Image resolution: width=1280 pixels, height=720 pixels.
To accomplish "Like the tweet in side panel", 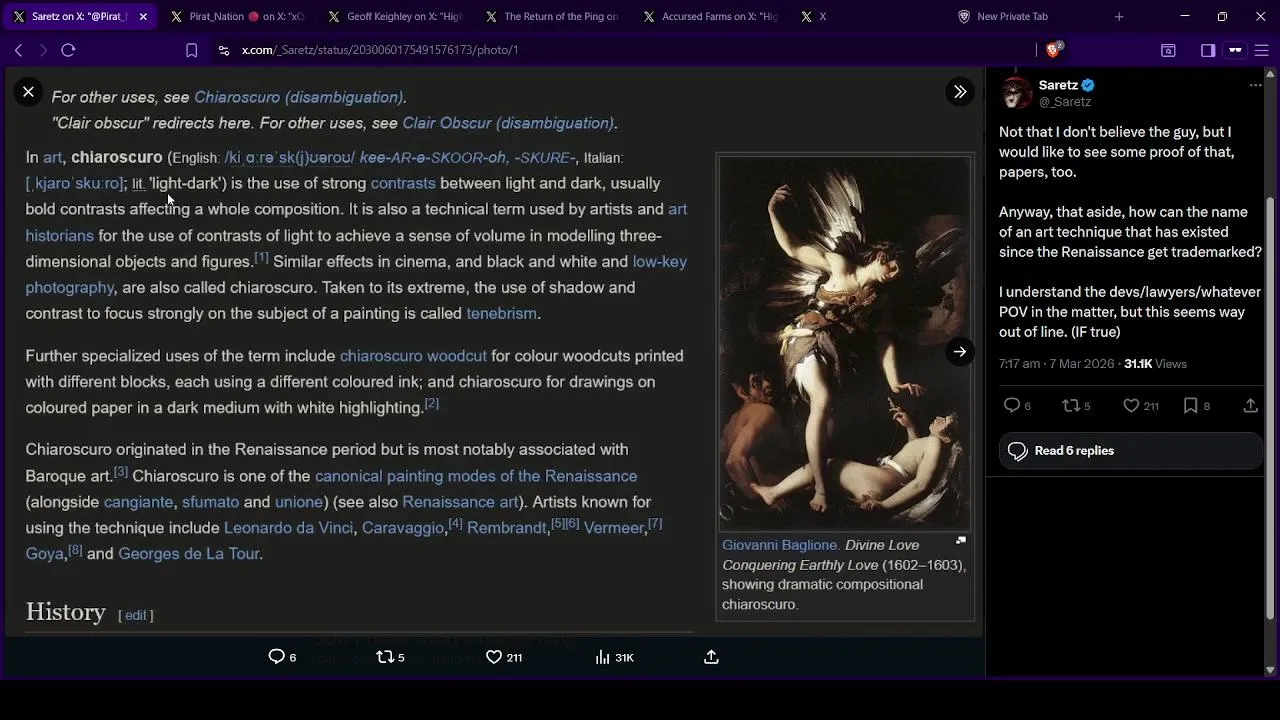I will 1131,405.
